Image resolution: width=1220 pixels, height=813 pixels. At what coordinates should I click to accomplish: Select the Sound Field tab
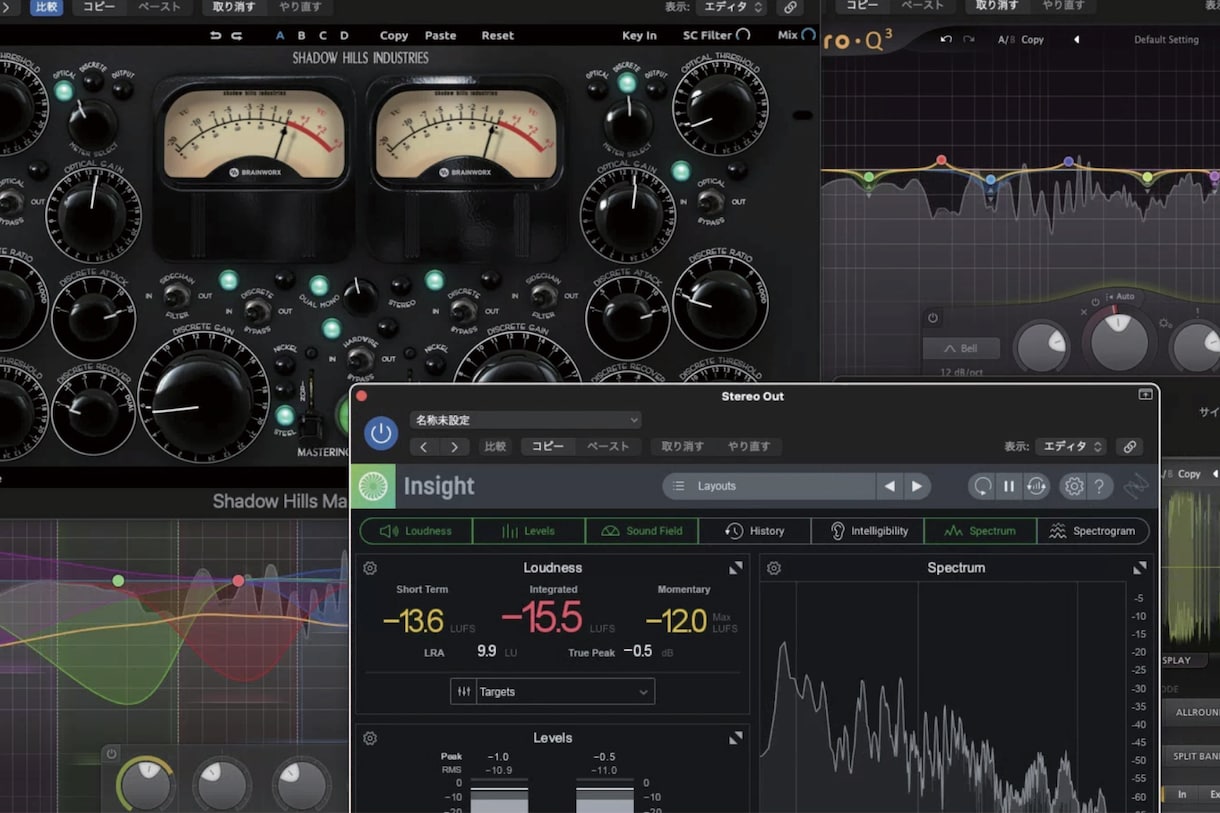click(x=642, y=531)
